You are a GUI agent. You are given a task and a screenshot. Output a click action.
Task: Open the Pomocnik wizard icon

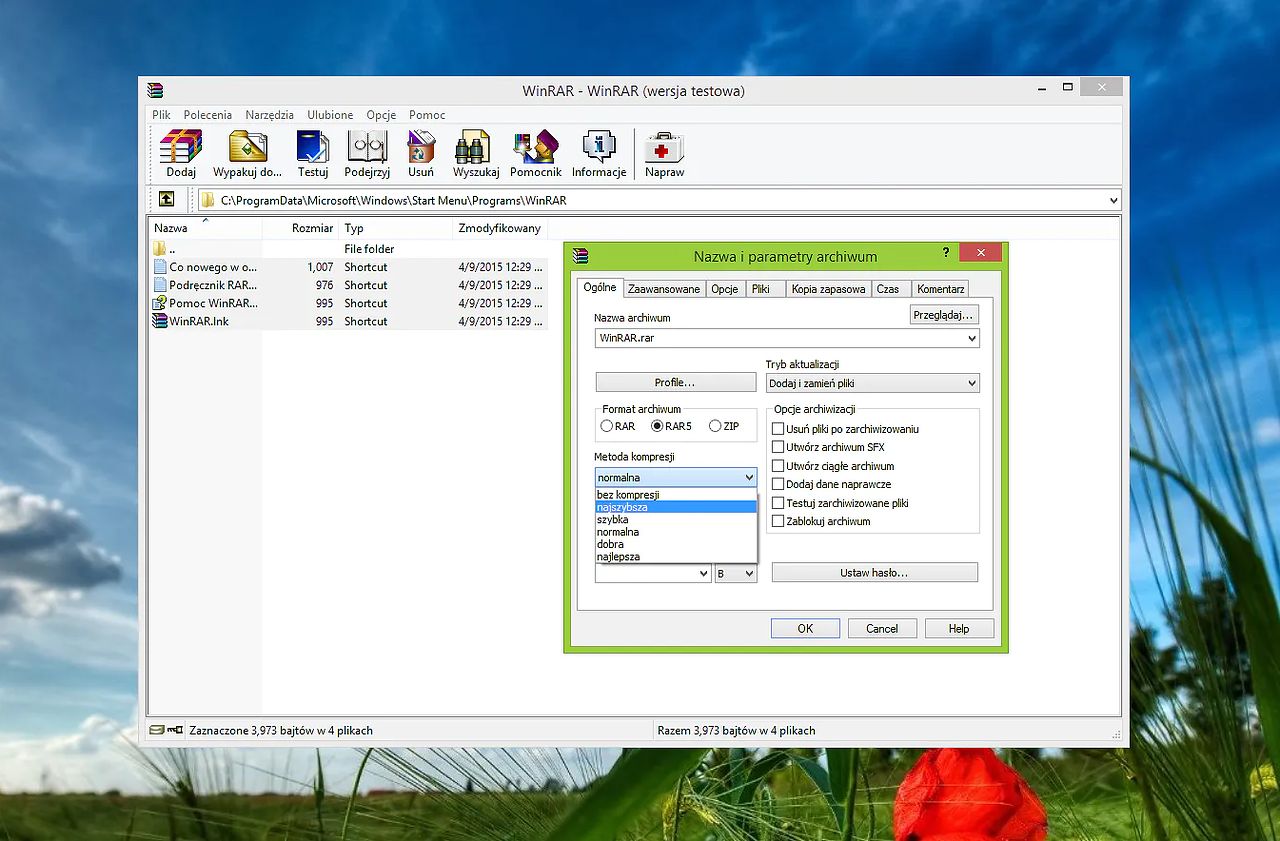535,147
